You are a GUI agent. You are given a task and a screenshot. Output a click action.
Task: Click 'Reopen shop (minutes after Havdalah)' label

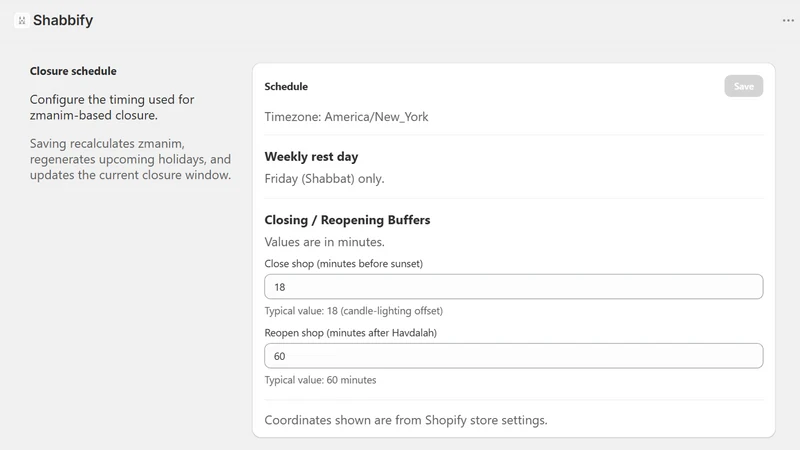pos(351,333)
